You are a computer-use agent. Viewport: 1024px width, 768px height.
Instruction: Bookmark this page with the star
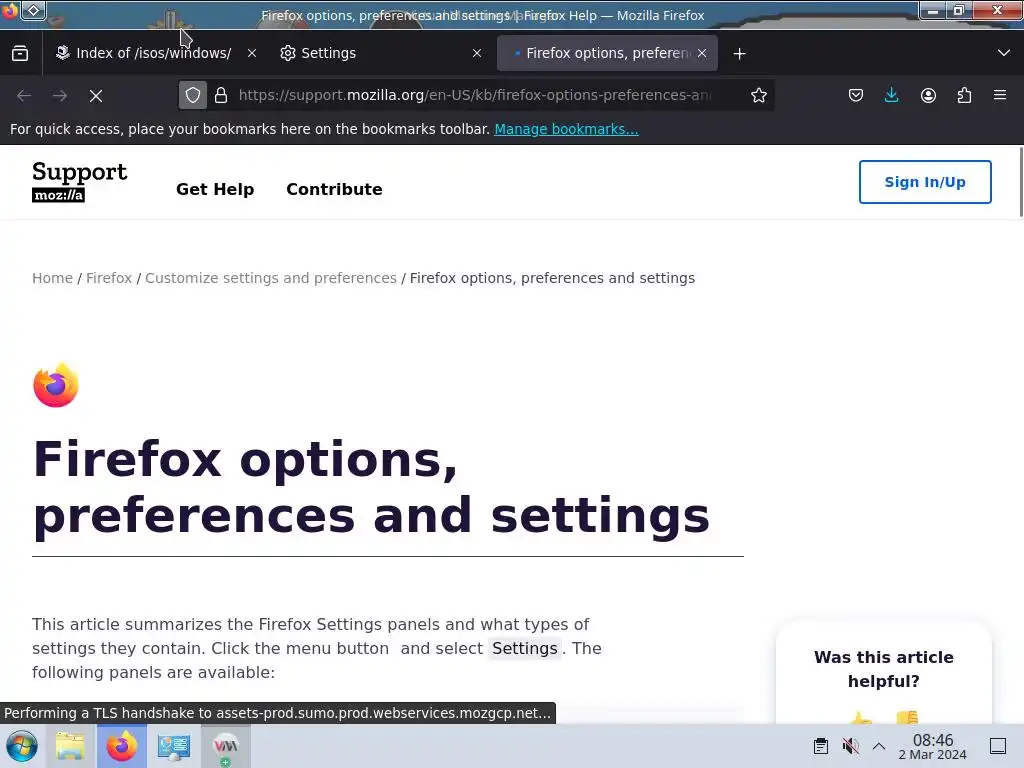pos(759,95)
